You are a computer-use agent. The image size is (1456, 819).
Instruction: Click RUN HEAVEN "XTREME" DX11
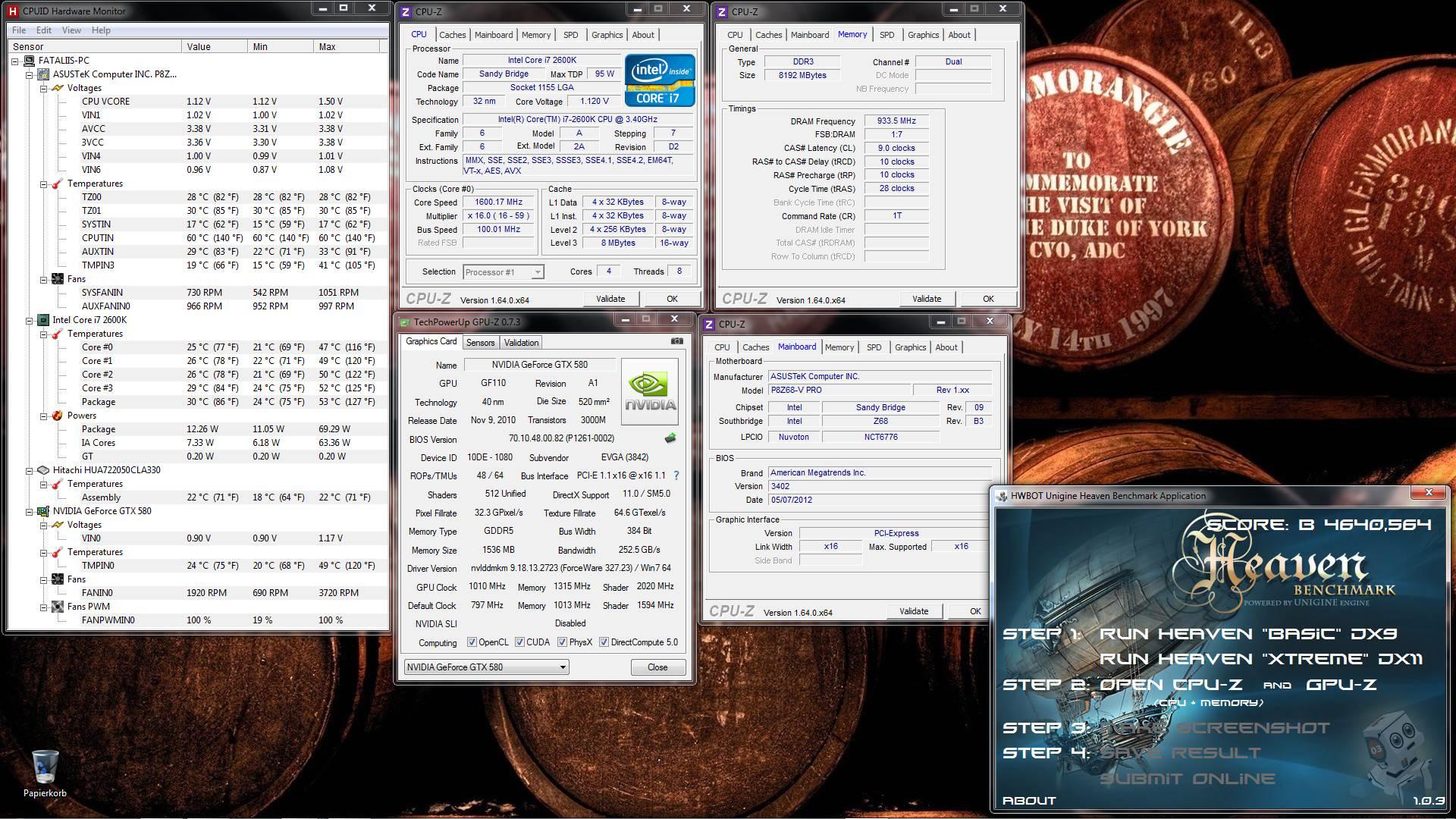pos(1261,659)
